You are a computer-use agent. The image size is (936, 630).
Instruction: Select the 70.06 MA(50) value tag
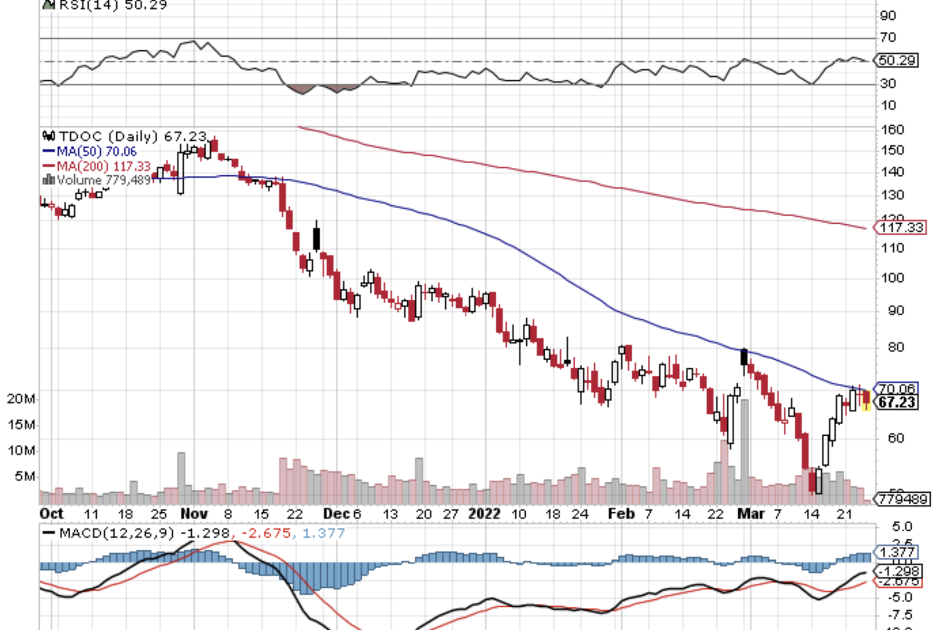tap(895, 388)
